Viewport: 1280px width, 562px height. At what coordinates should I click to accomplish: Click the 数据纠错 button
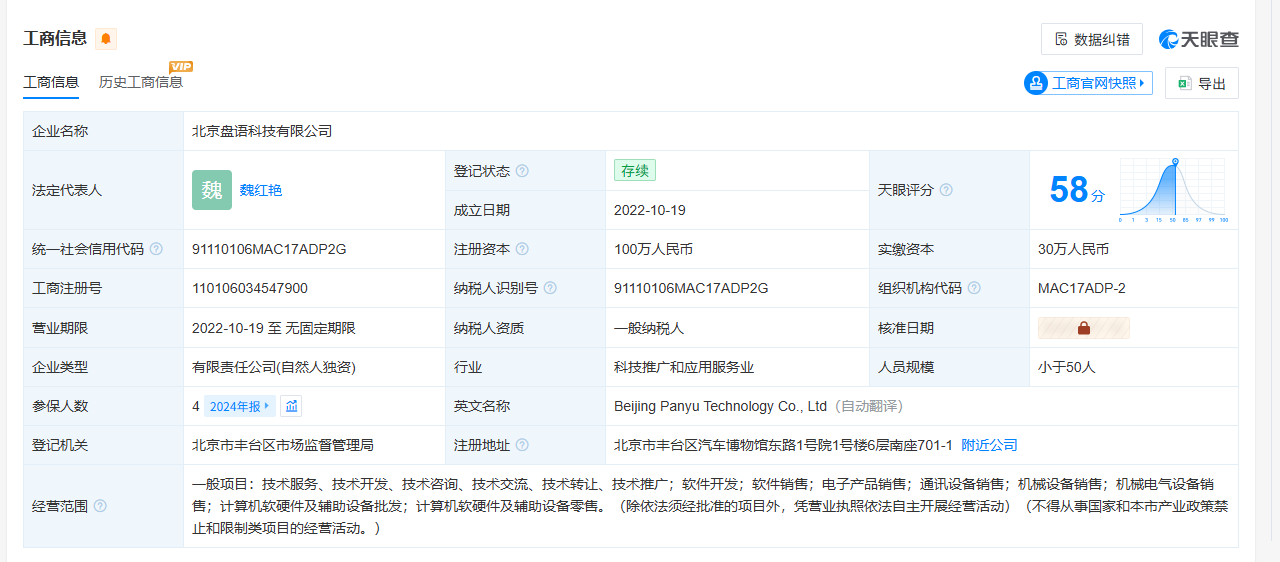coord(1092,39)
